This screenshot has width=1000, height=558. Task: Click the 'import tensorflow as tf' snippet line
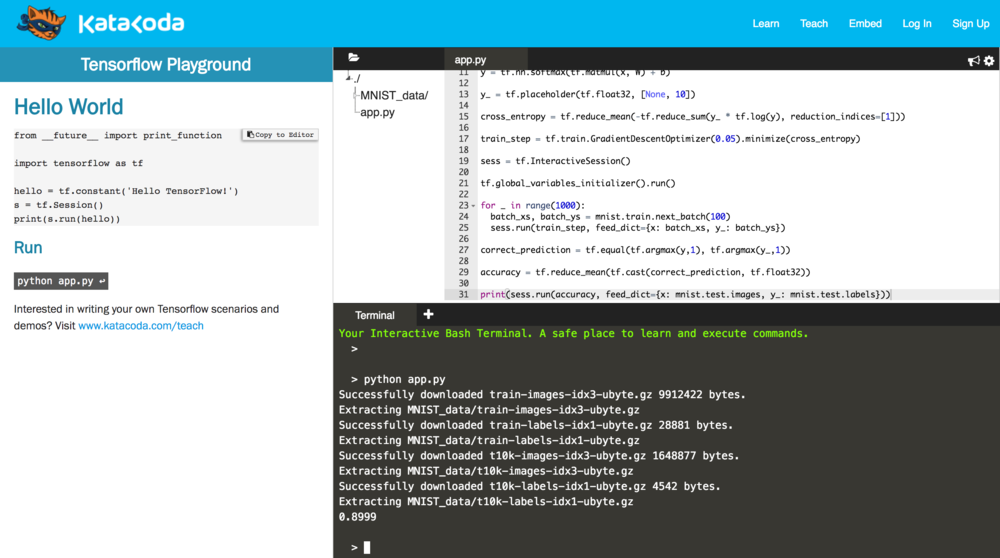click(78, 163)
